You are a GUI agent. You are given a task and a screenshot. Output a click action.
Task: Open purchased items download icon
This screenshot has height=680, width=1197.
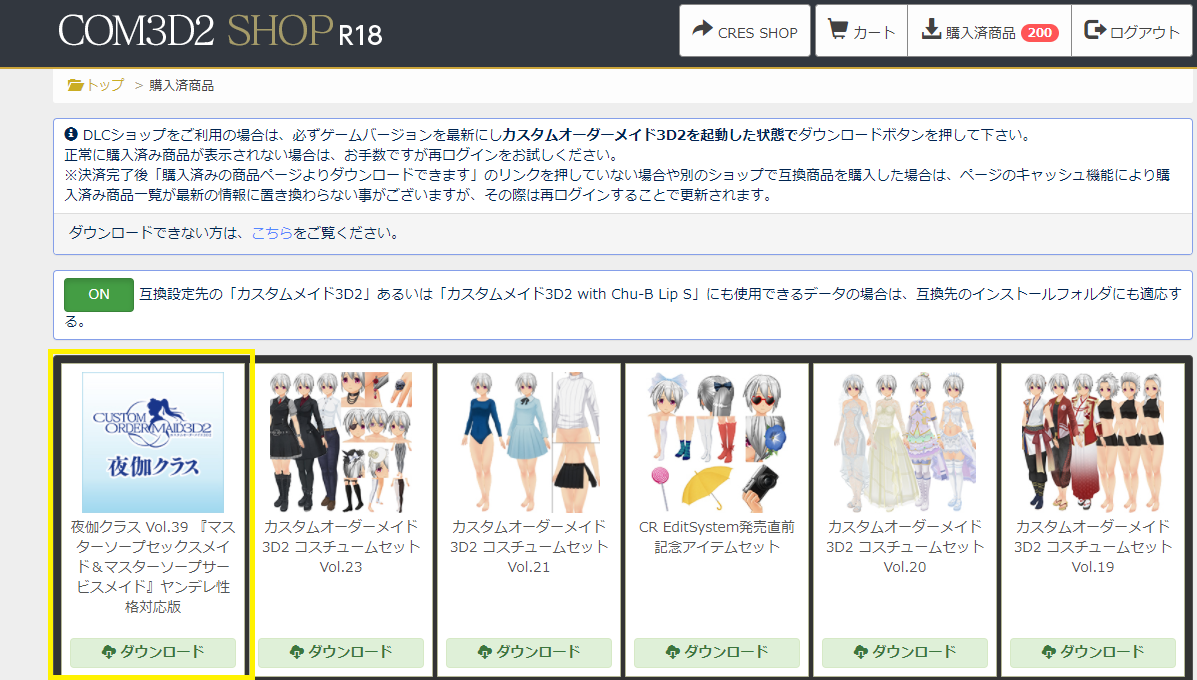pos(931,30)
